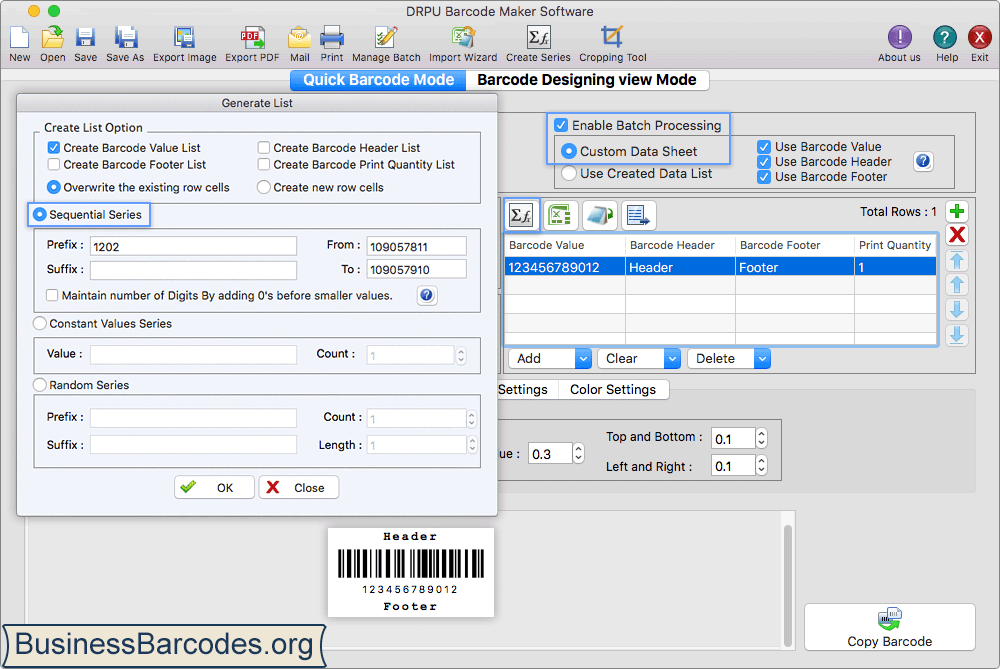The height and width of the screenshot is (669, 1000).
Task: Click the Create Series icon
Action: point(538,40)
